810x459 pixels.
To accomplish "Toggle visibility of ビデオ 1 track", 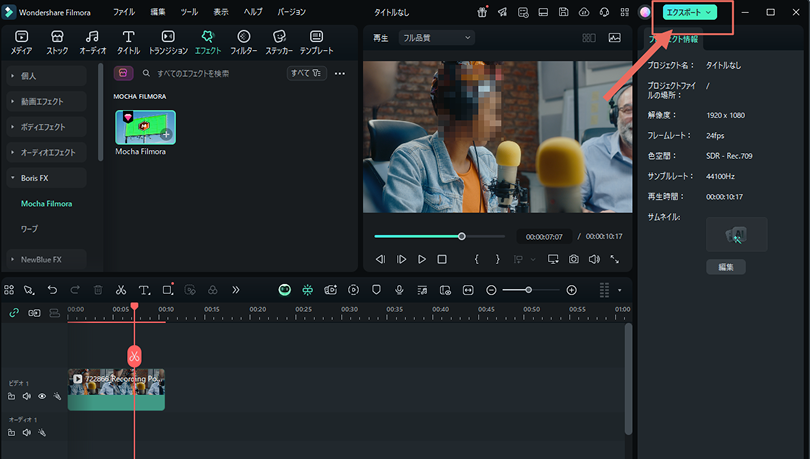I will [x=42, y=397].
